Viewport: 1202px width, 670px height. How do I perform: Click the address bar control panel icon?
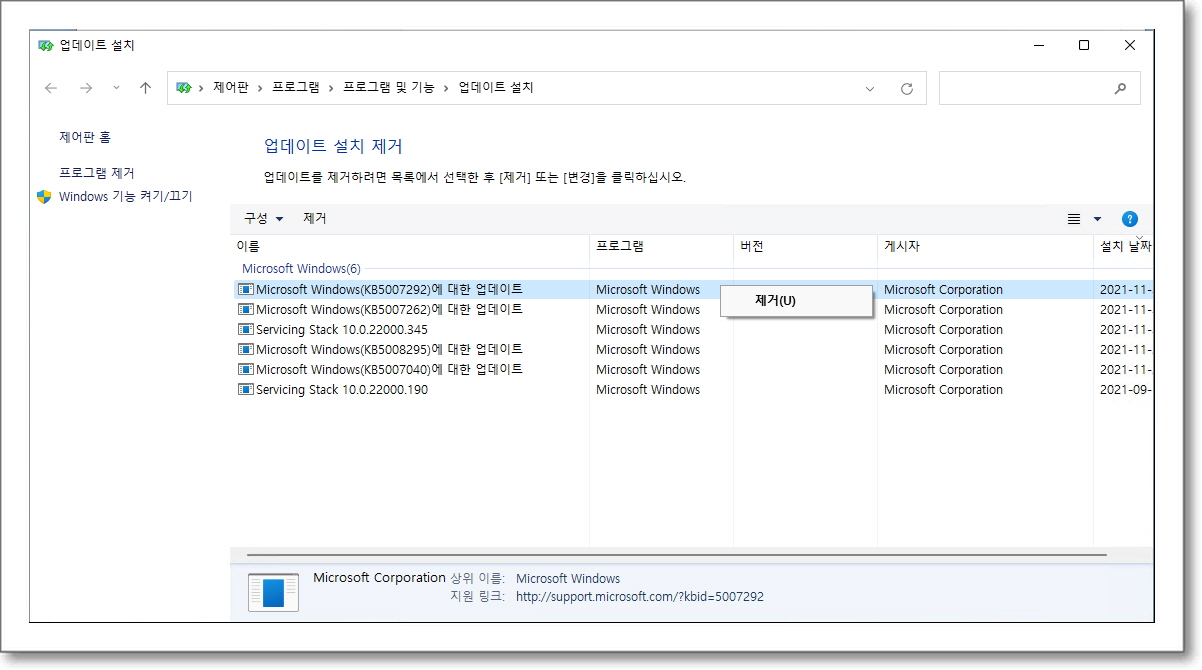coord(183,88)
